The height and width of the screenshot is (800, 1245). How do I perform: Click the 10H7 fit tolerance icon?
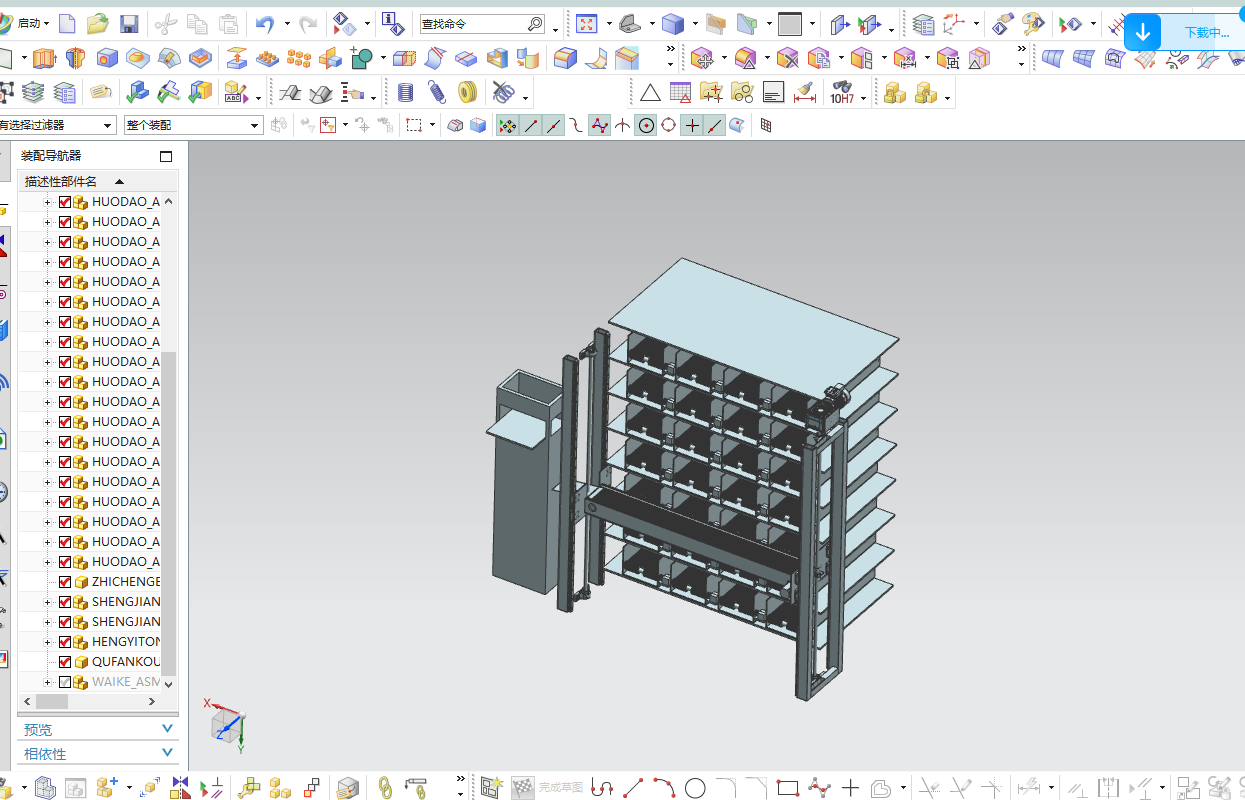click(x=842, y=93)
